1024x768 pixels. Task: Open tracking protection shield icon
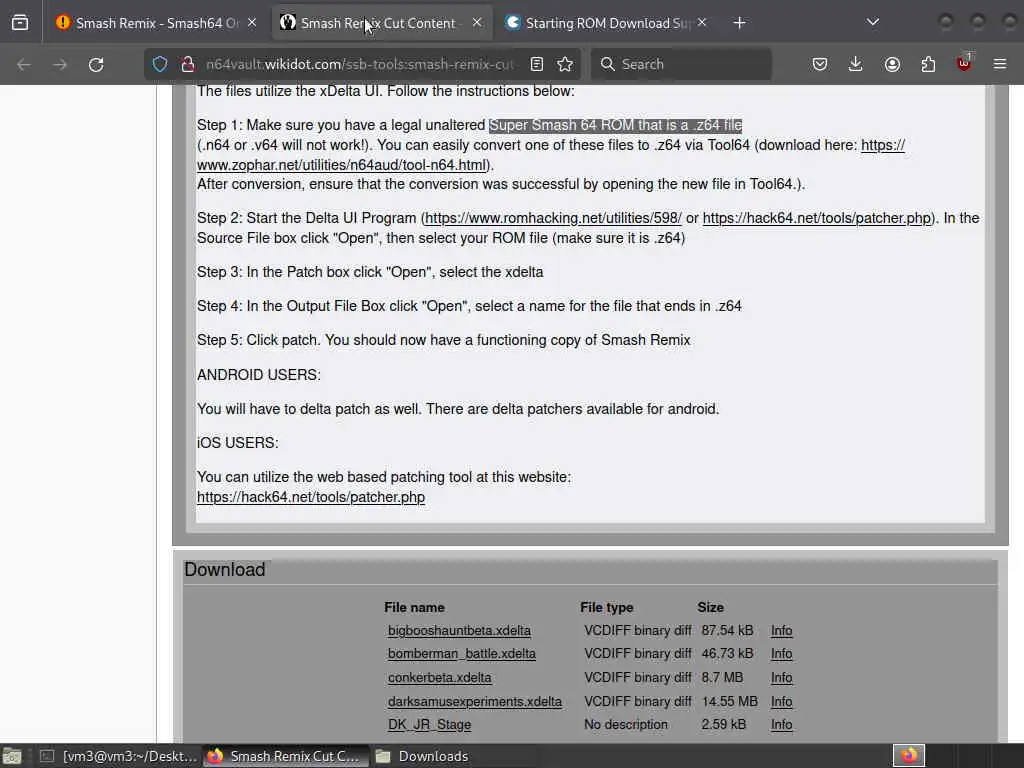(160, 64)
